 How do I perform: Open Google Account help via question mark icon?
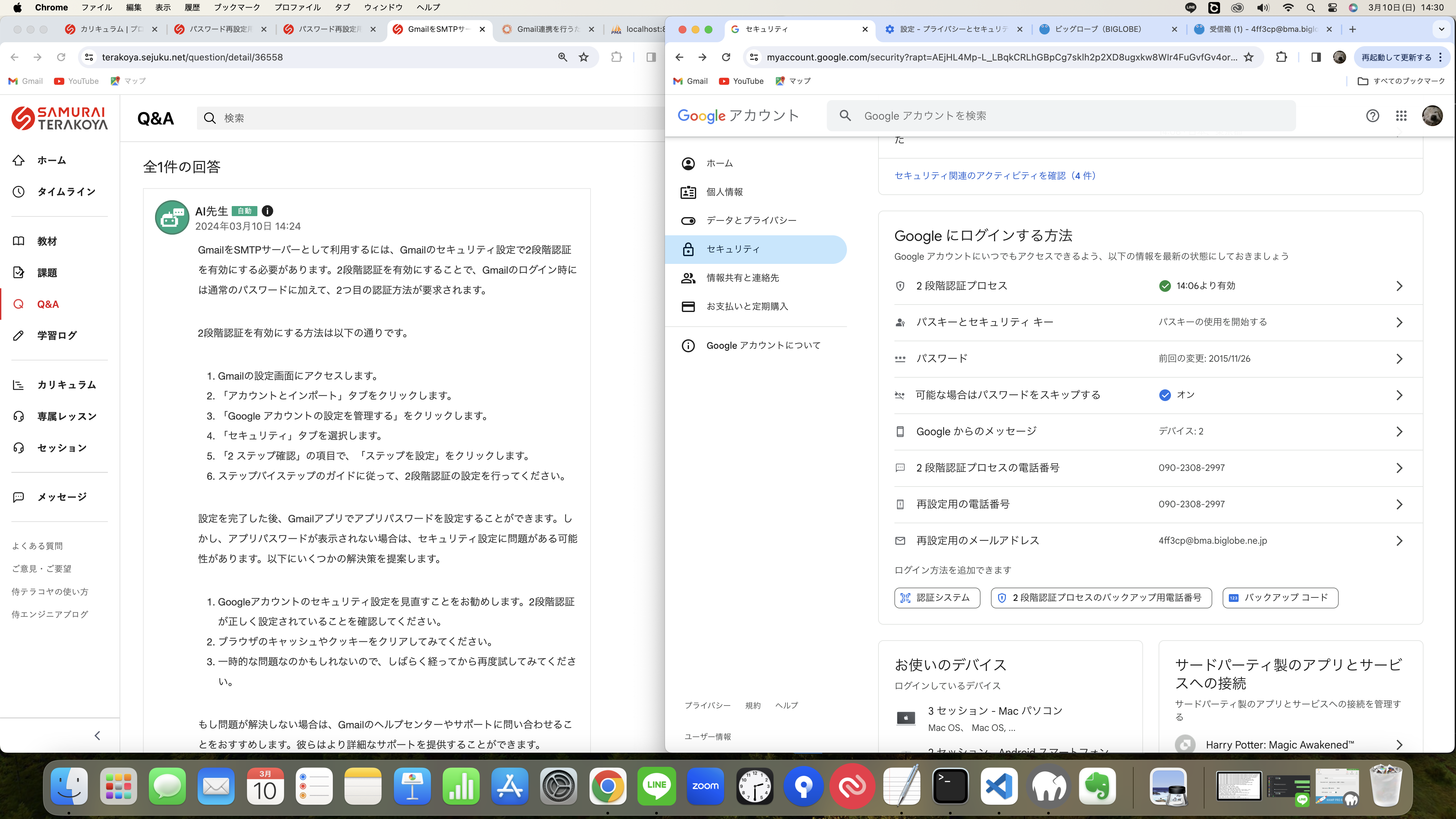[1372, 115]
